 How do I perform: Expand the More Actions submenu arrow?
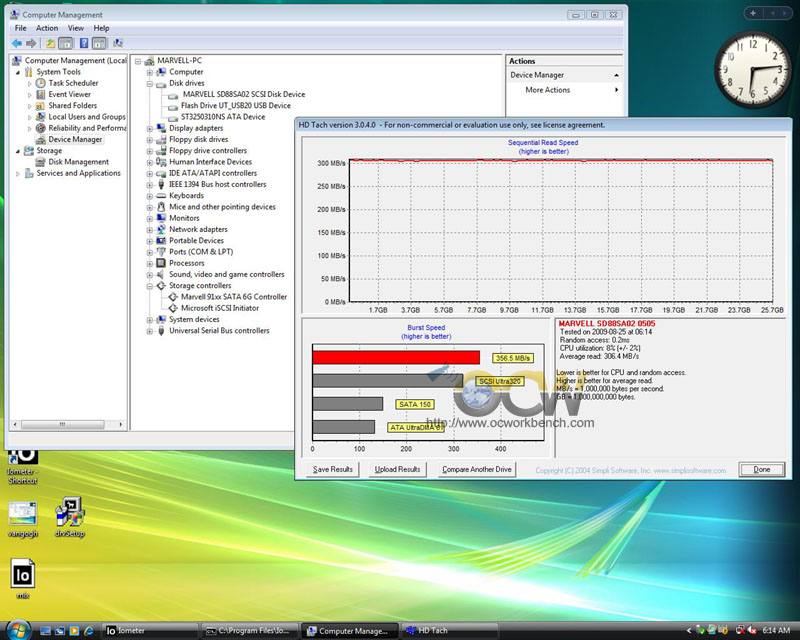point(616,90)
